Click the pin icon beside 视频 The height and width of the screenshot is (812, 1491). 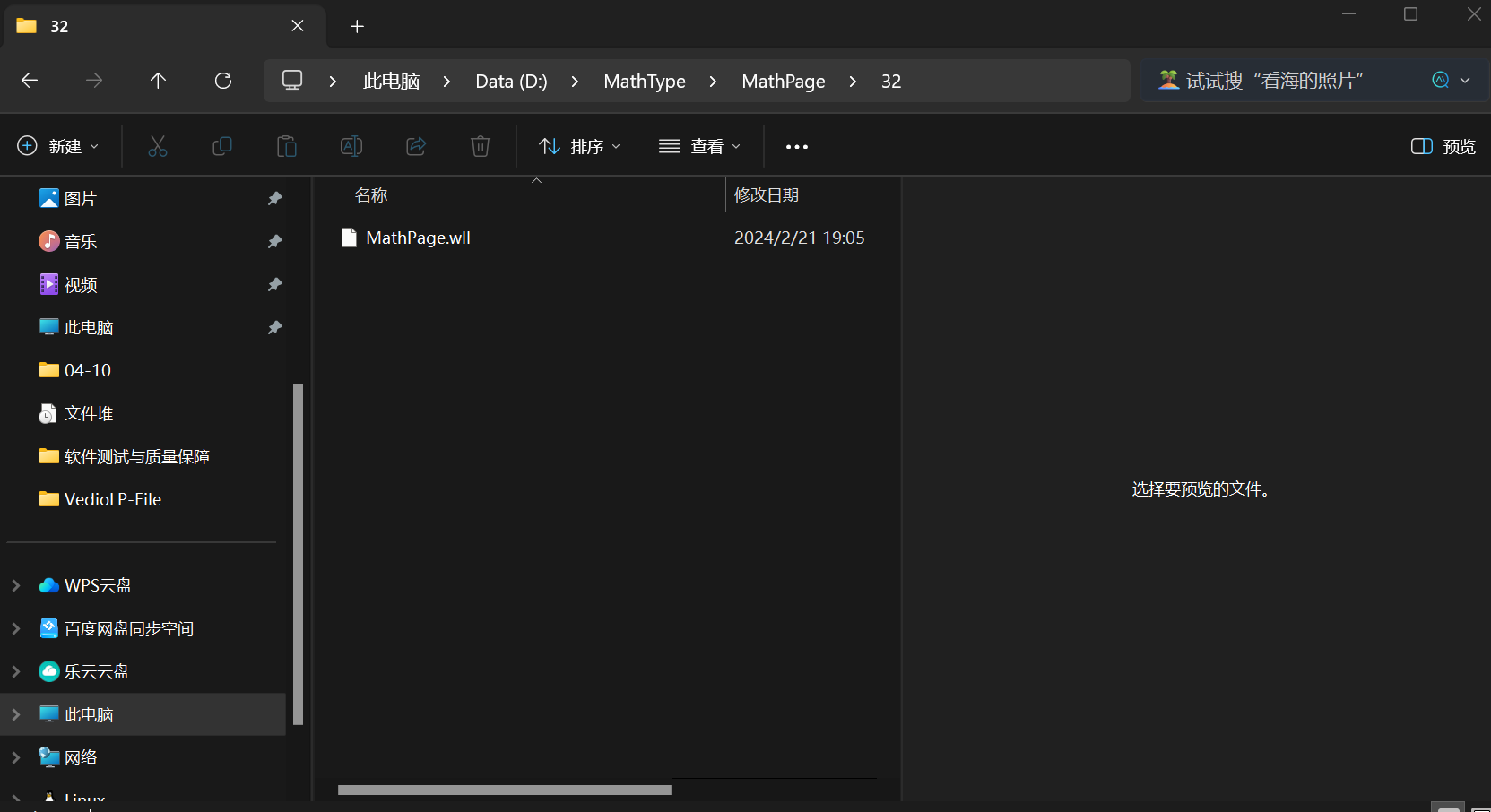pyautogui.click(x=274, y=284)
